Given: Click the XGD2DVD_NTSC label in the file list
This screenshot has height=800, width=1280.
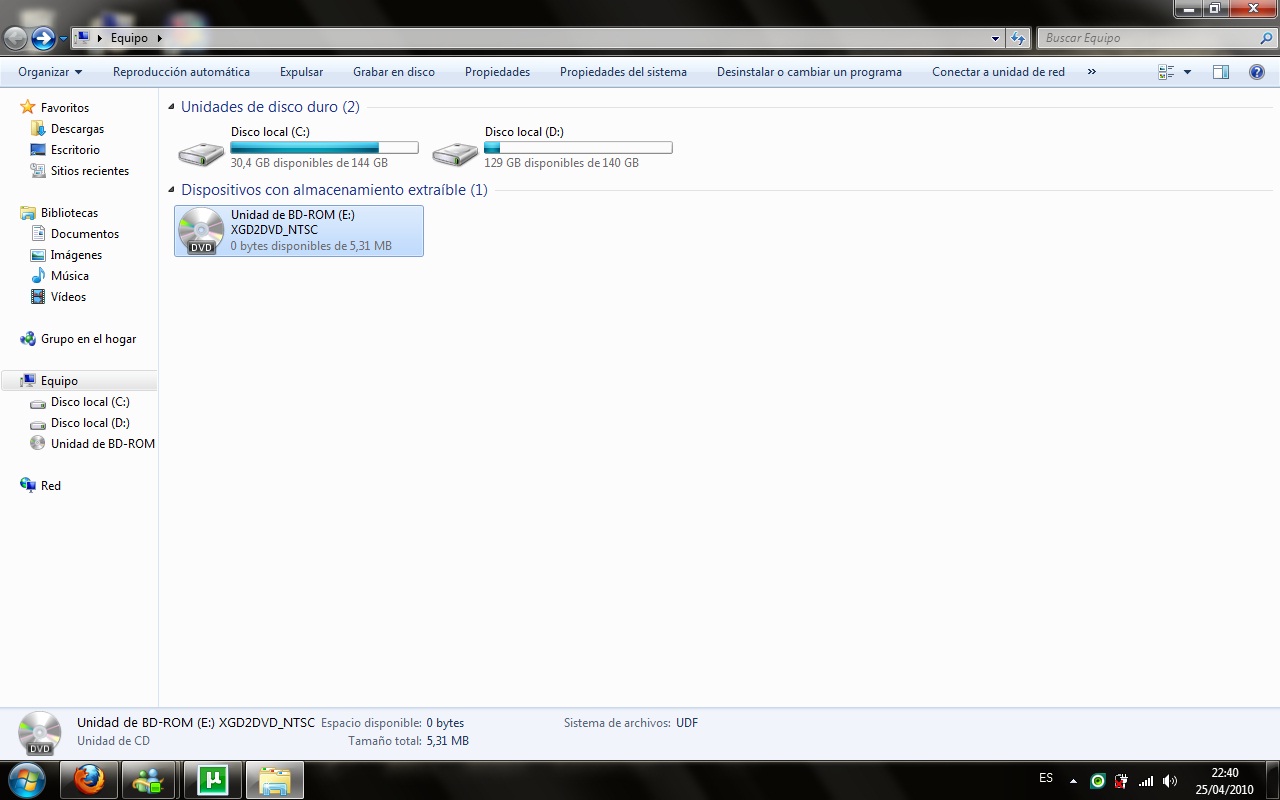Looking at the screenshot, I should pos(274,230).
